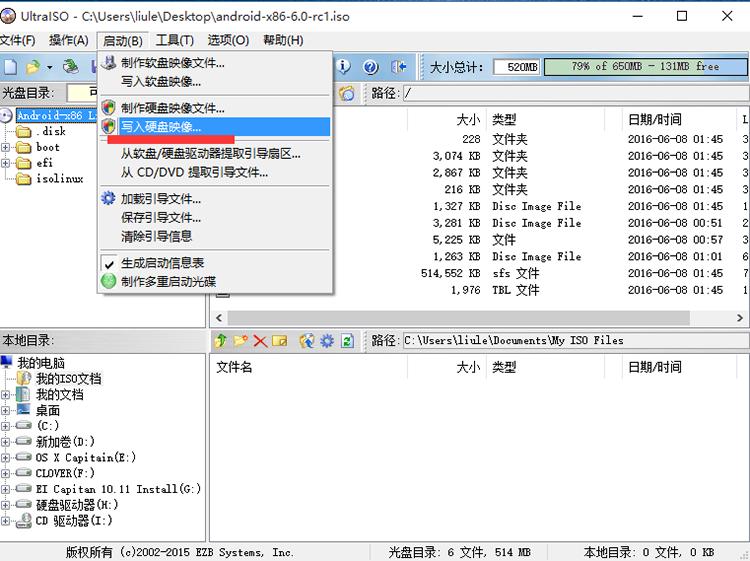The height and width of the screenshot is (561, 750).
Task: Click the gear icon beside 加载引导文件
Action: 109,198
